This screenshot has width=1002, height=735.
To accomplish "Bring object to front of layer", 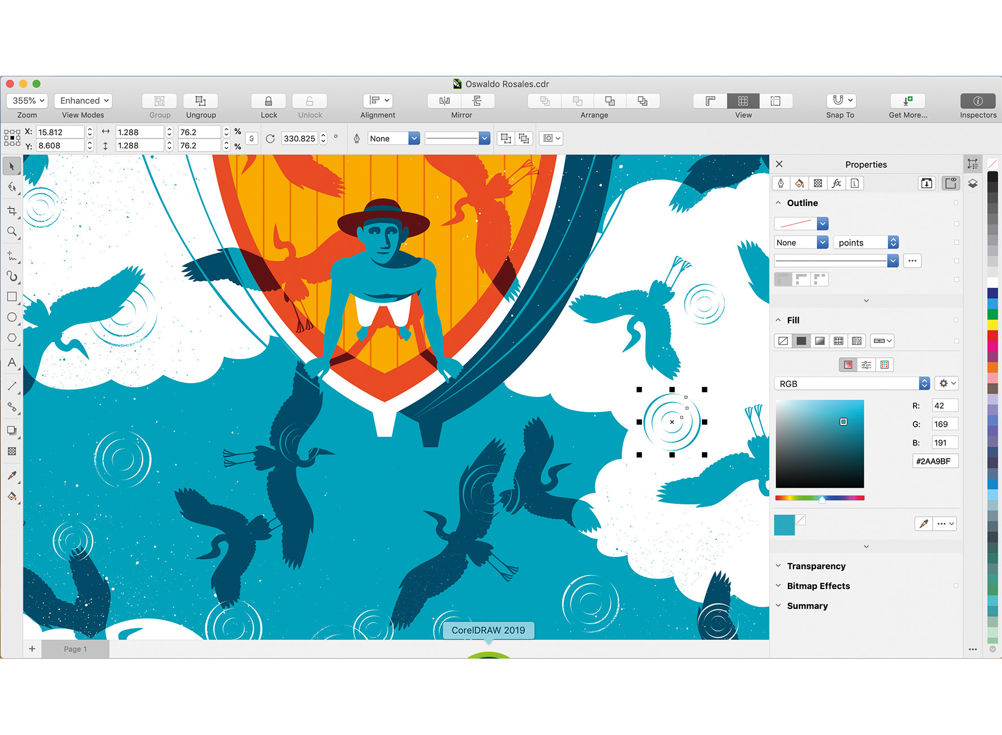I will click(x=544, y=101).
